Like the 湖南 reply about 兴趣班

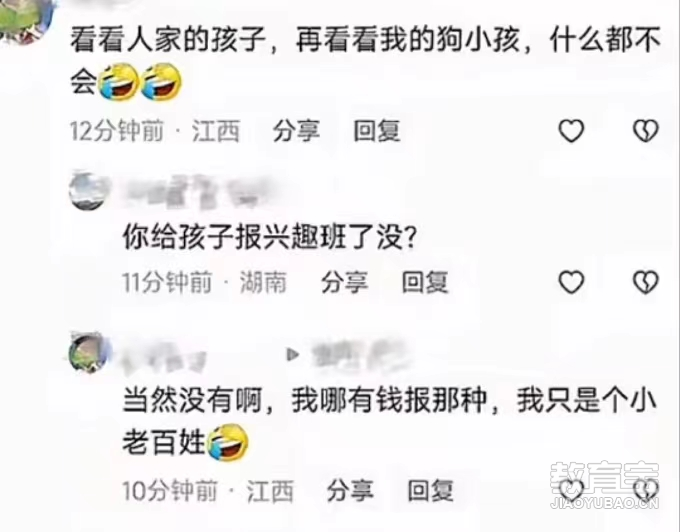571,282
